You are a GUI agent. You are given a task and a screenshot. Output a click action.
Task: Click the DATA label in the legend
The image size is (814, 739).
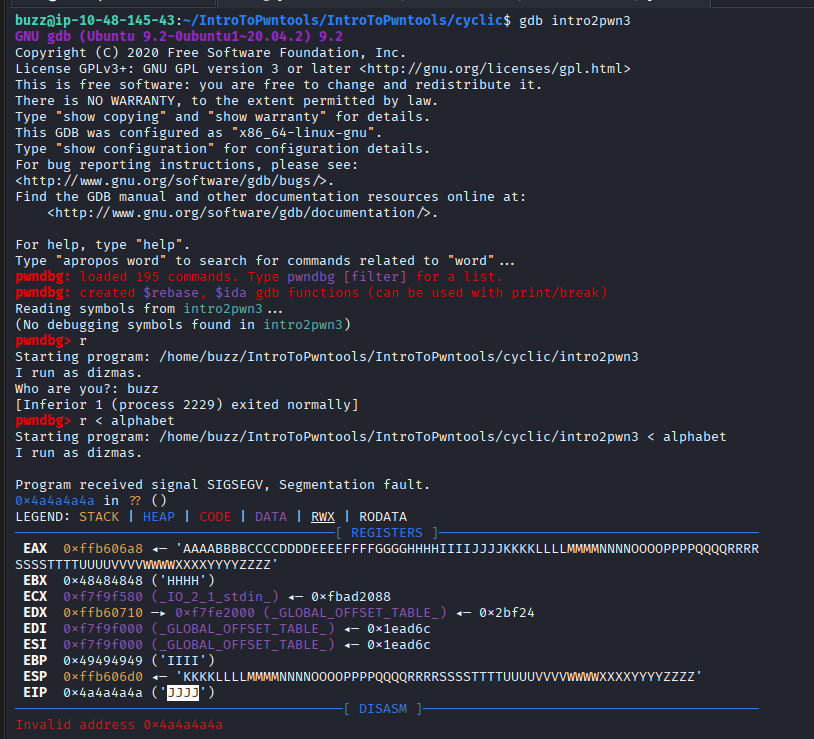pos(270,517)
